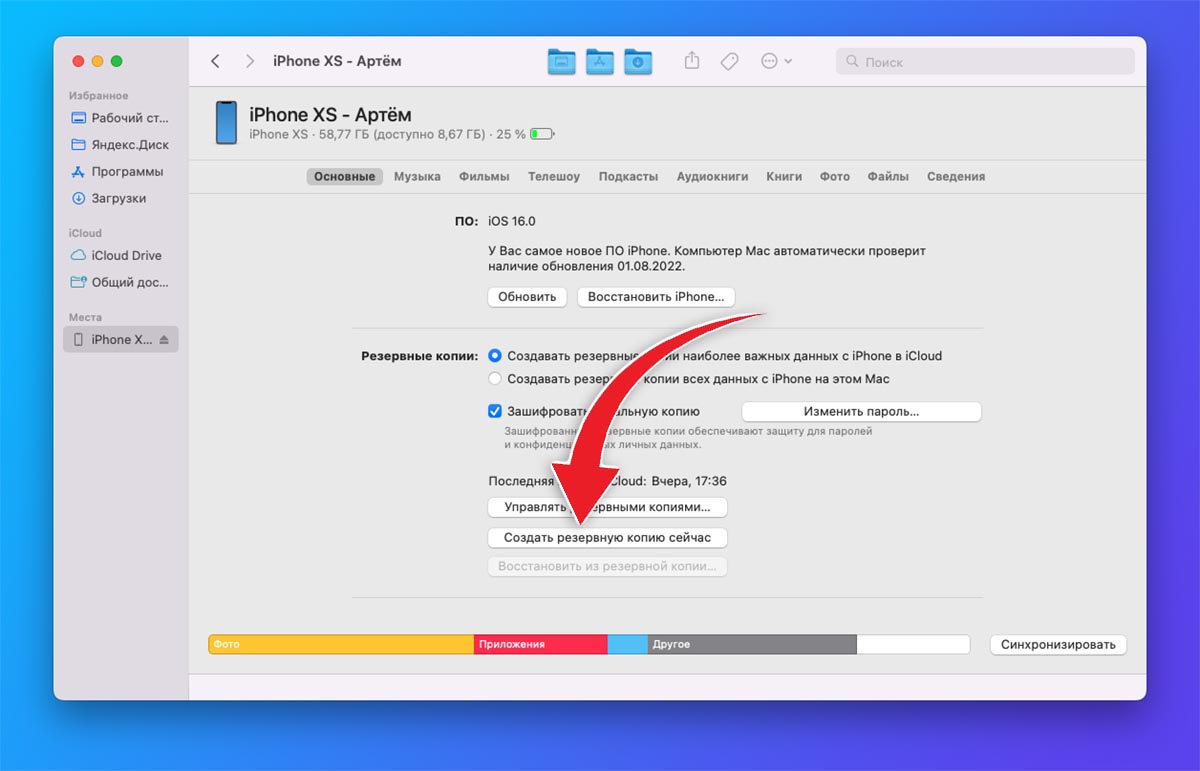The width and height of the screenshot is (1200, 771).
Task: Click the iPhone XS - Артём window title
Action: pos(338,61)
